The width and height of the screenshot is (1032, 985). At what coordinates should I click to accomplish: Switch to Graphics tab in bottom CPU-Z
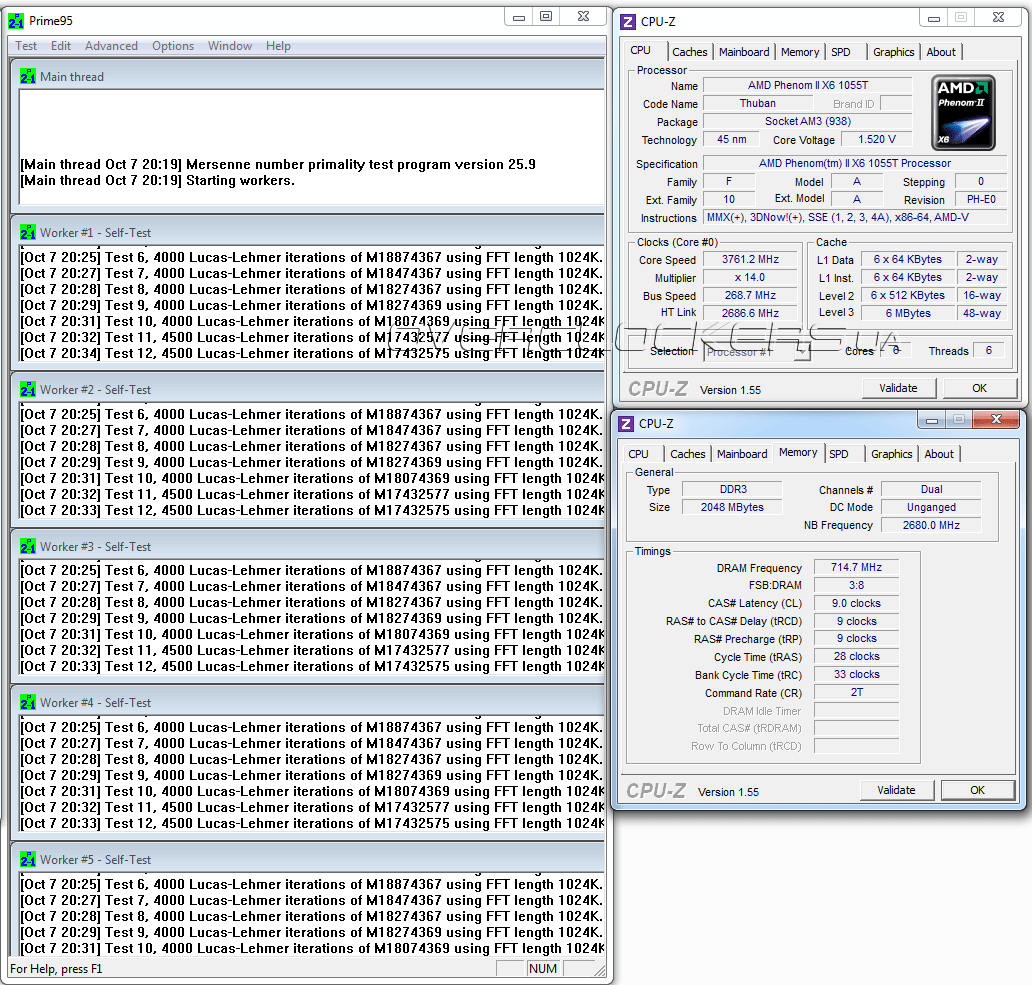(891, 454)
